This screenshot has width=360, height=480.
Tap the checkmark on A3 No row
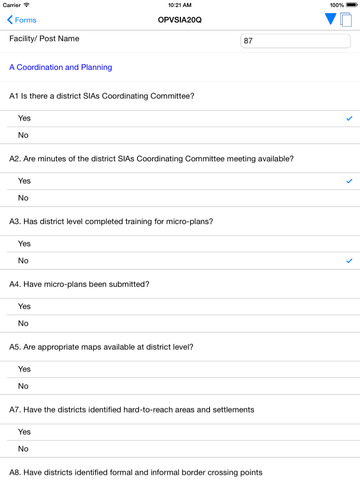(349, 261)
